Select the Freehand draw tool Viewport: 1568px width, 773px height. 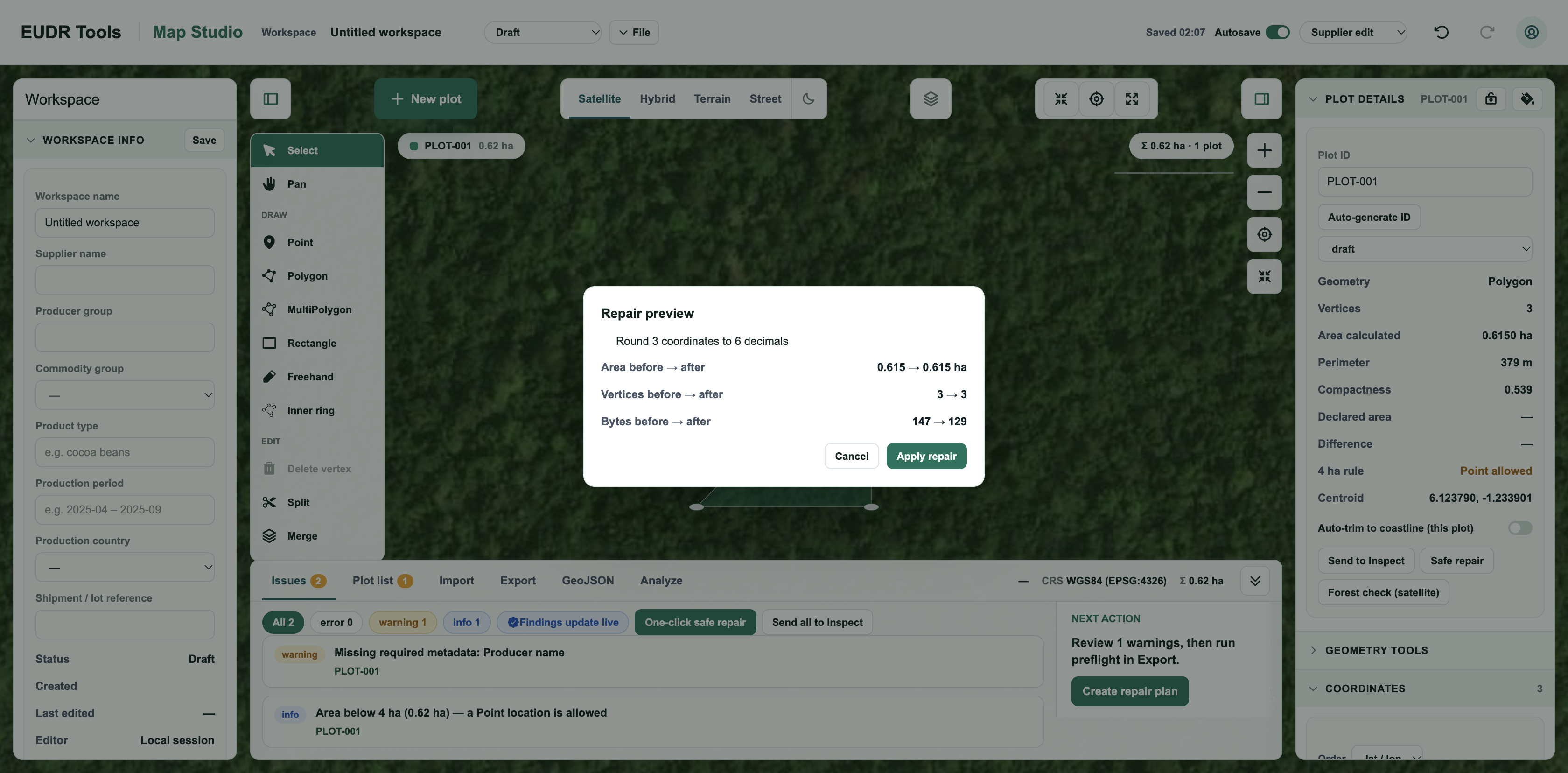[x=317, y=377]
